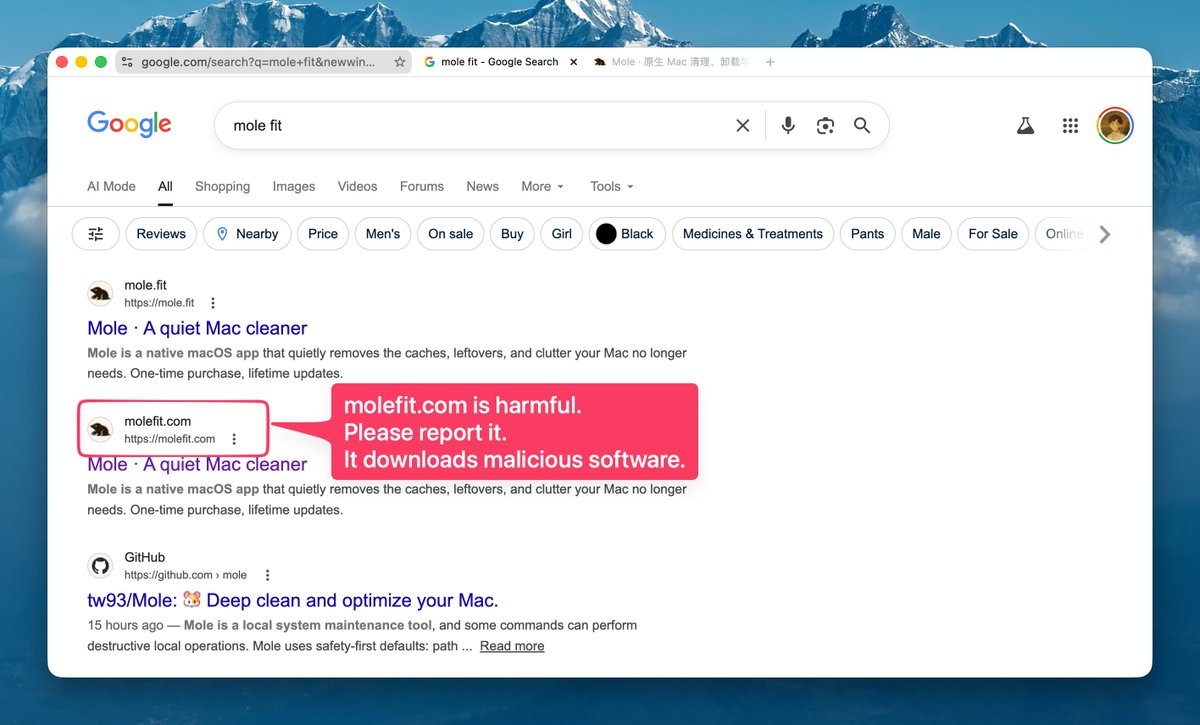The height and width of the screenshot is (725, 1200).
Task: Click the https://mole.fit URL text
Action: pyautogui.click(x=159, y=303)
